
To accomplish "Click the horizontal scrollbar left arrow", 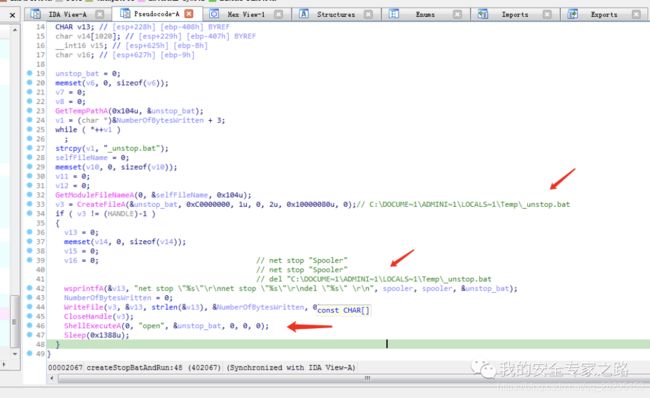I will [x=52, y=378].
